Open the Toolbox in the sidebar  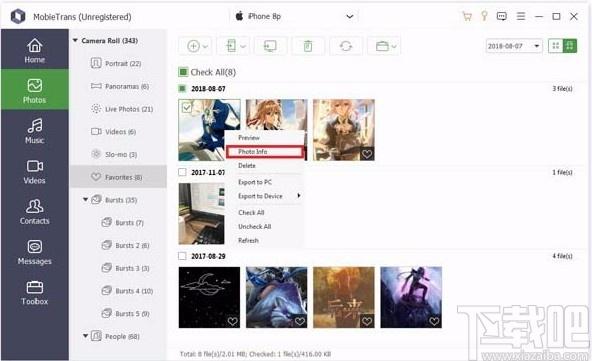pyautogui.click(x=34, y=292)
